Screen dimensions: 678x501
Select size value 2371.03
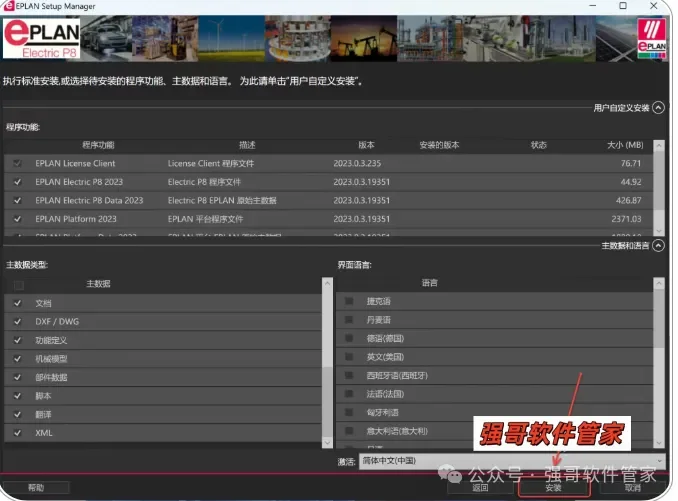[626, 219]
